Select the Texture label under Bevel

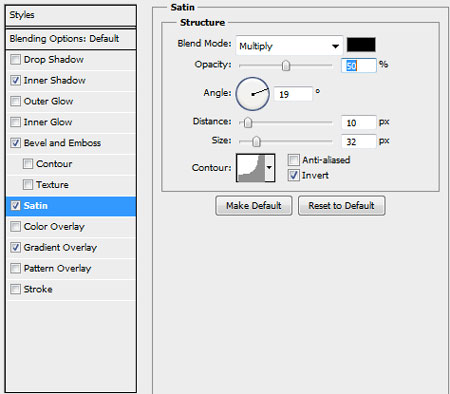[52, 184]
